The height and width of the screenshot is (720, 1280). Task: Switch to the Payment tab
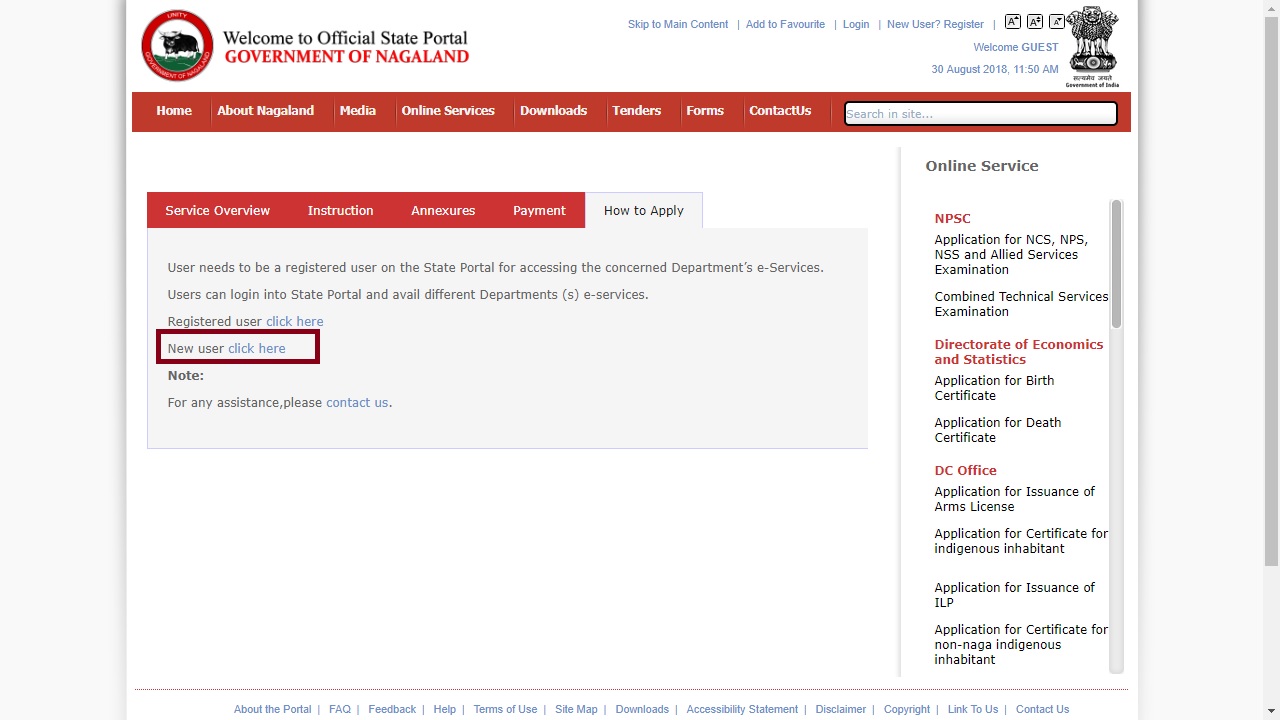pos(539,210)
